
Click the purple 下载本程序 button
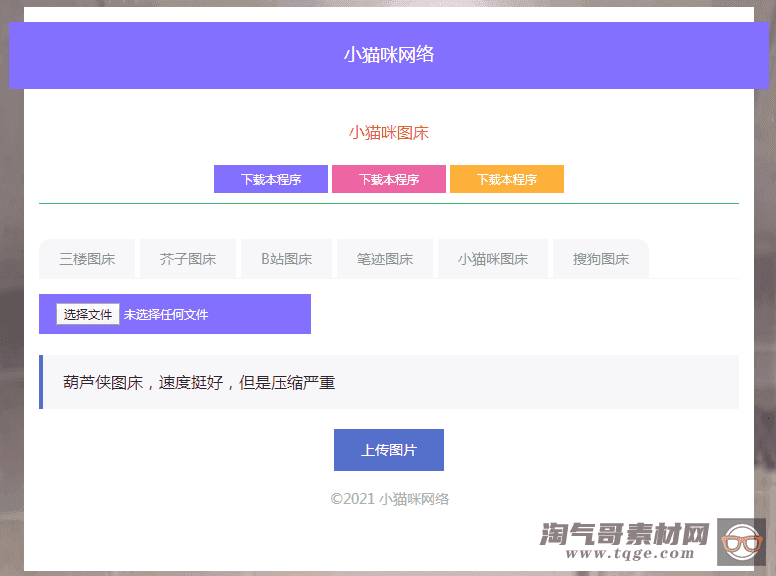point(271,179)
